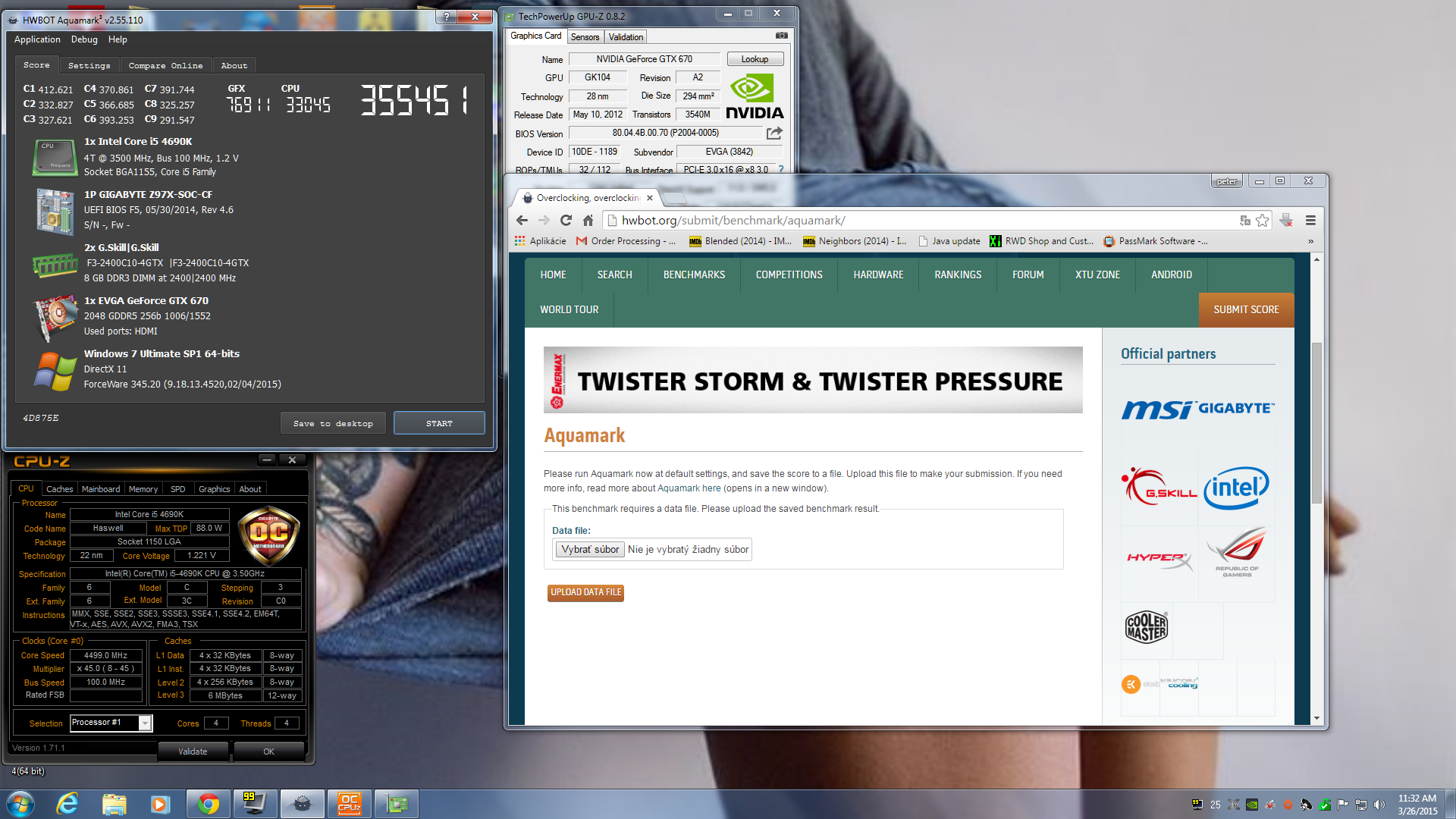Click the Twister Storm banner ad

[x=813, y=380]
